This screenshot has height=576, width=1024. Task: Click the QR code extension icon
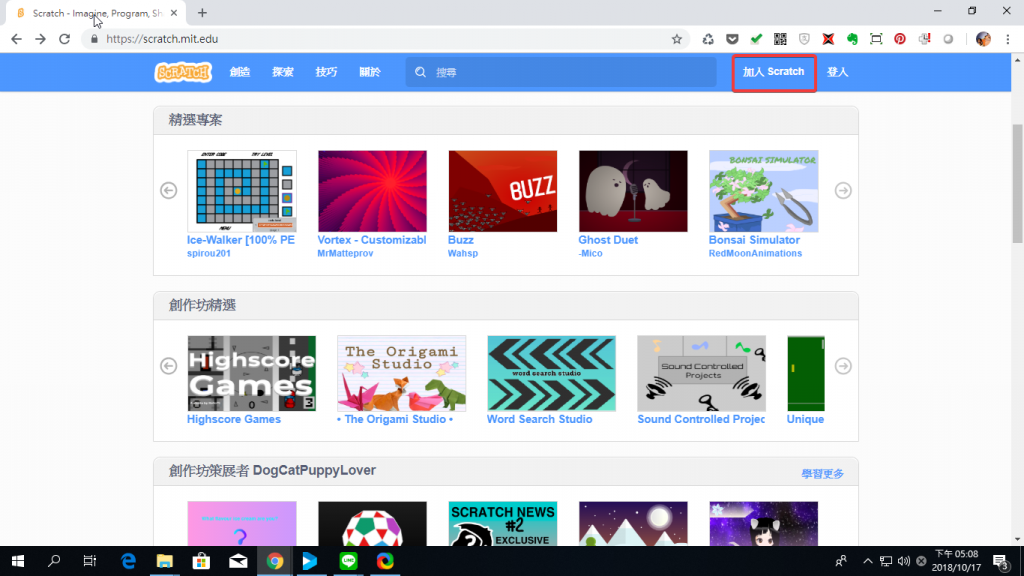click(x=780, y=39)
